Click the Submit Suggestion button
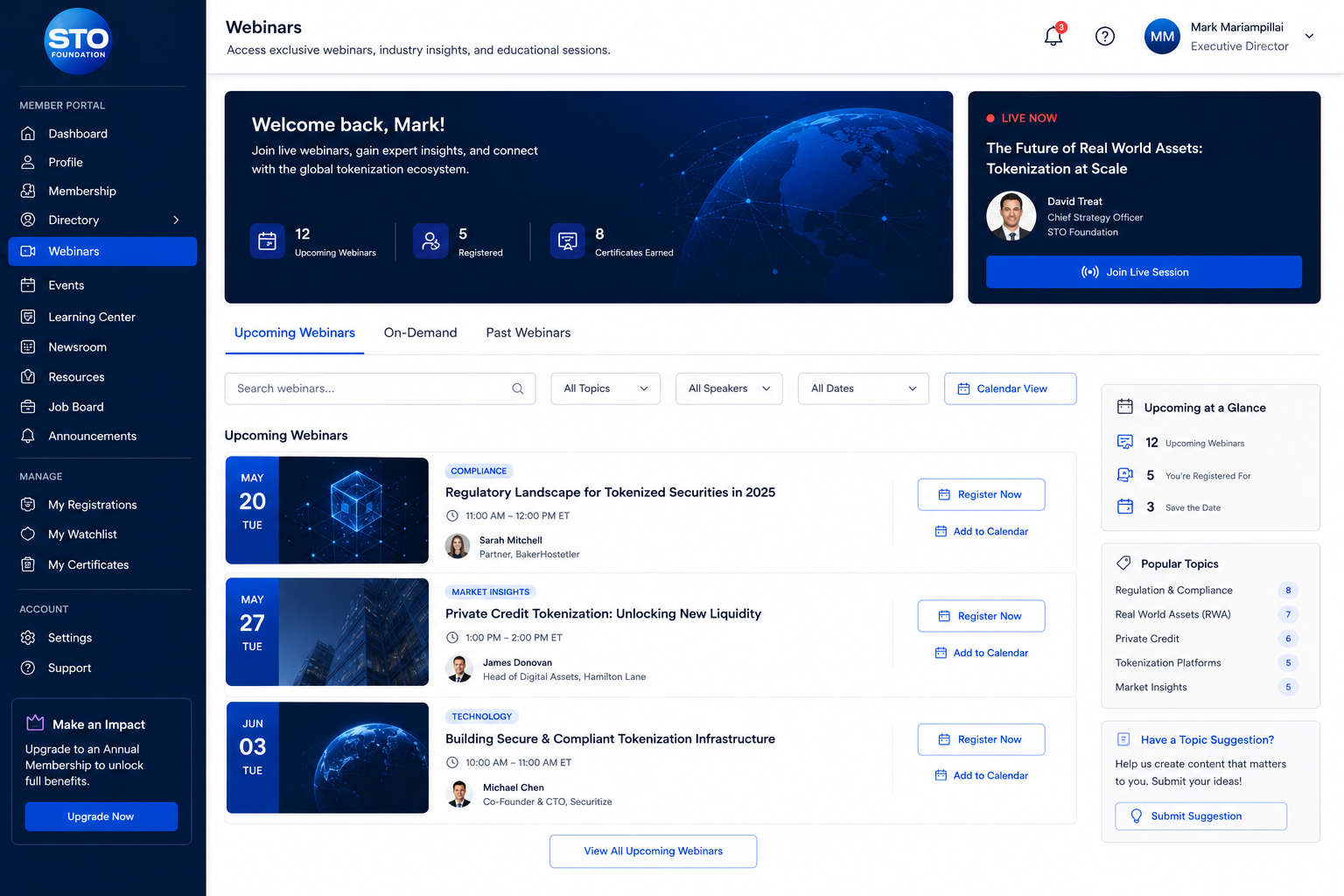The image size is (1344, 896). (1200, 816)
